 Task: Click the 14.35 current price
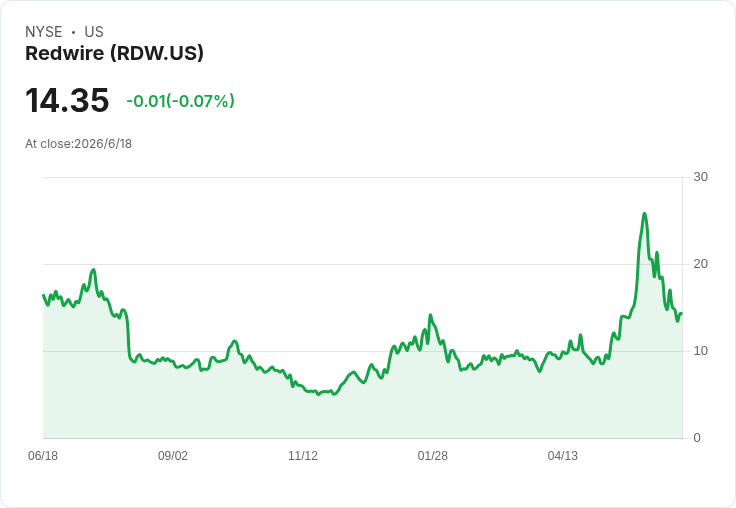click(x=67, y=100)
